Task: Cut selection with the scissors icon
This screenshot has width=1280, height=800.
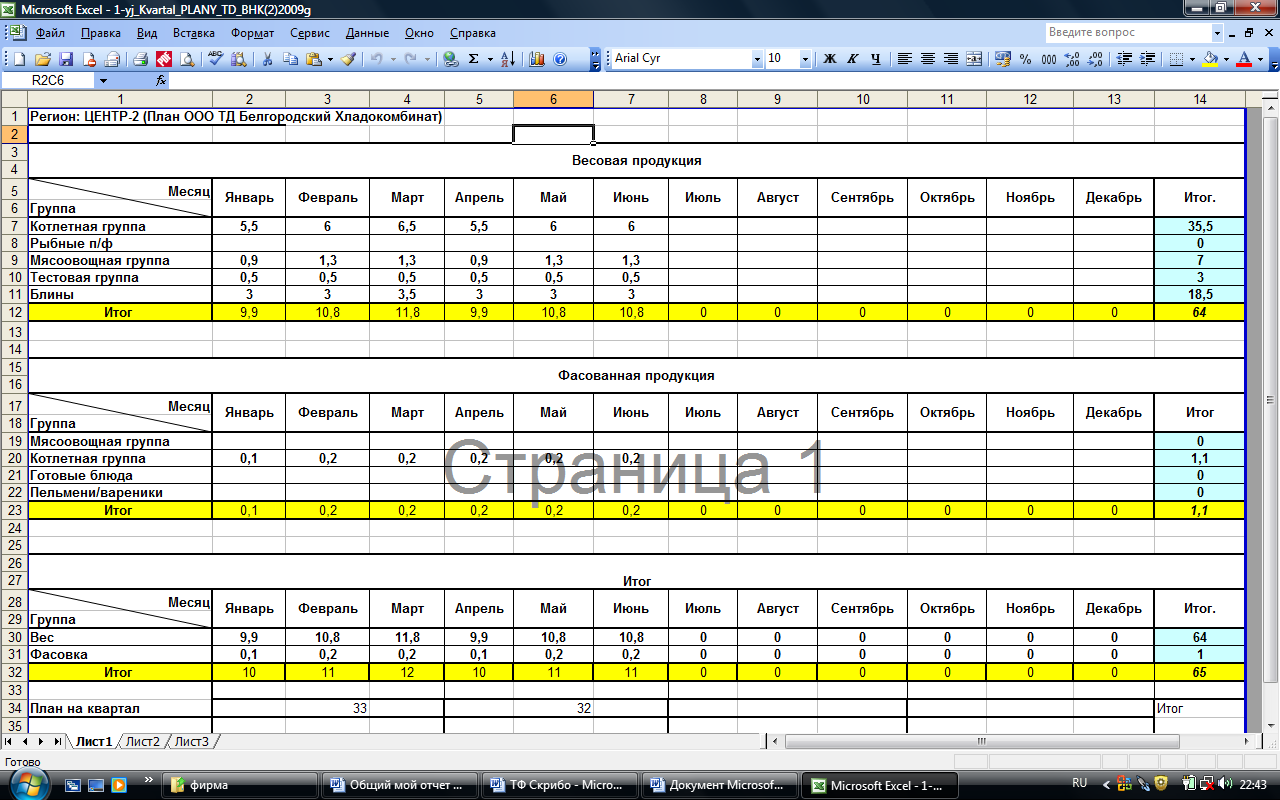Action: [267, 59]
